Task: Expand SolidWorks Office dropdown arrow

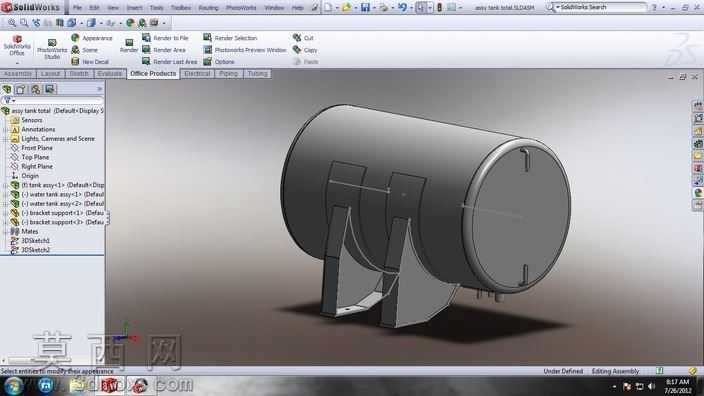Action: point(17,62)
